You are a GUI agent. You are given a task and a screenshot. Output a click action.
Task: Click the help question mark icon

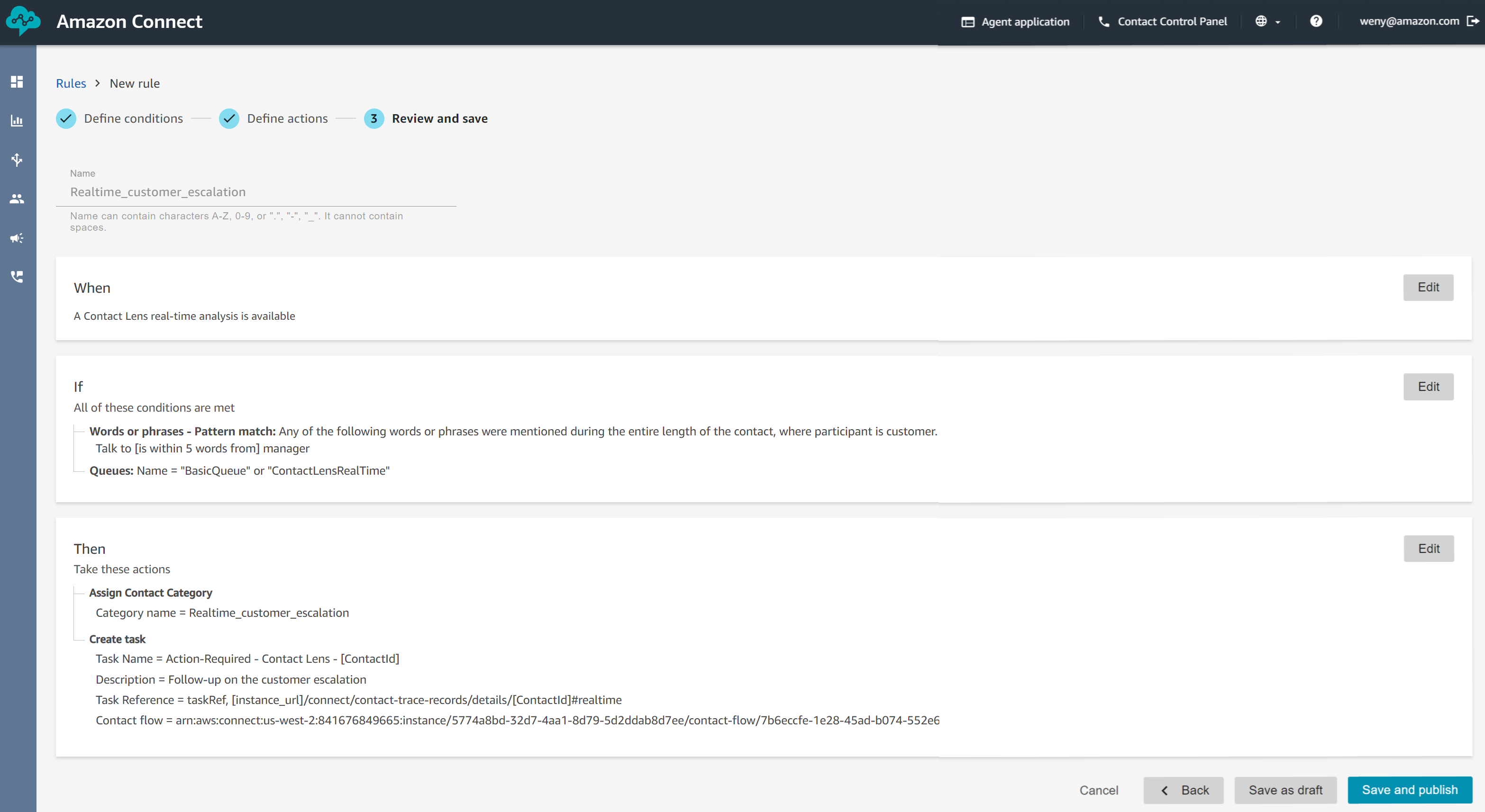[x=1315, y=22]
